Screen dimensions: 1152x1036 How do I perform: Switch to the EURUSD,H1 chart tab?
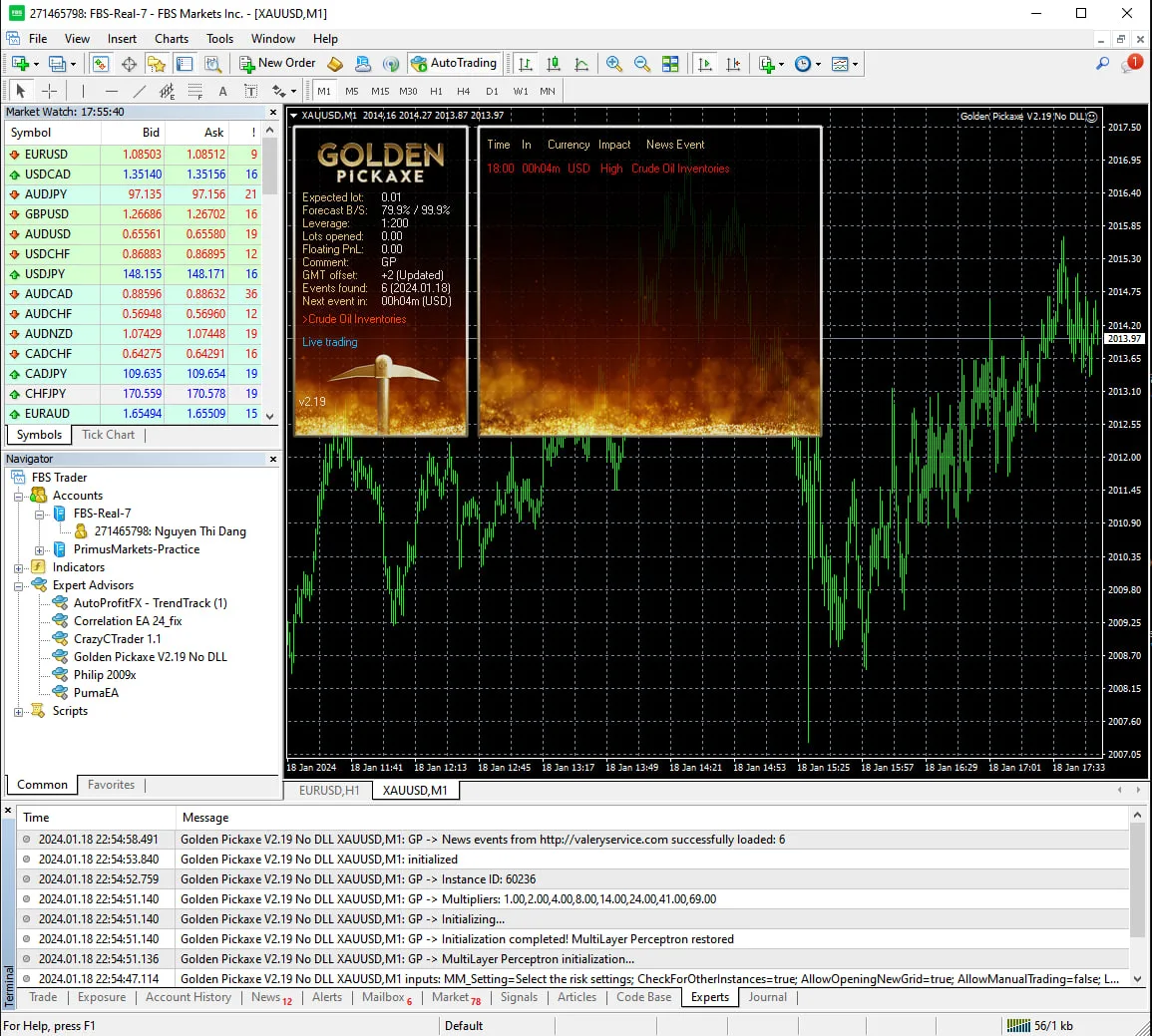tap(329, 790)
